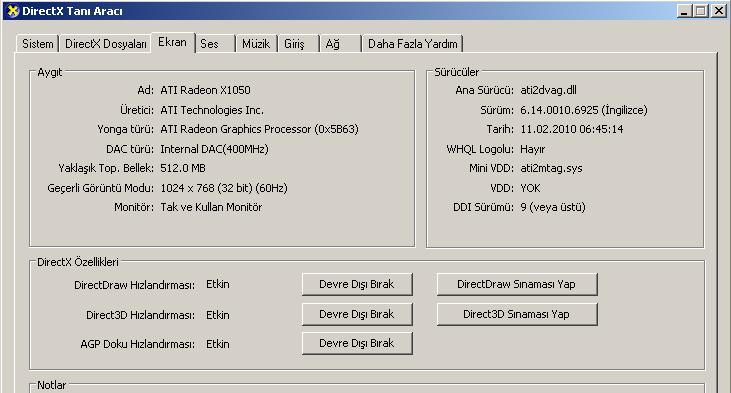Screen dimensions: 731x393
Task: Click the 1024 x 768 (32 bit) (60Hz) mode
Action: click(x=224, y=188)
